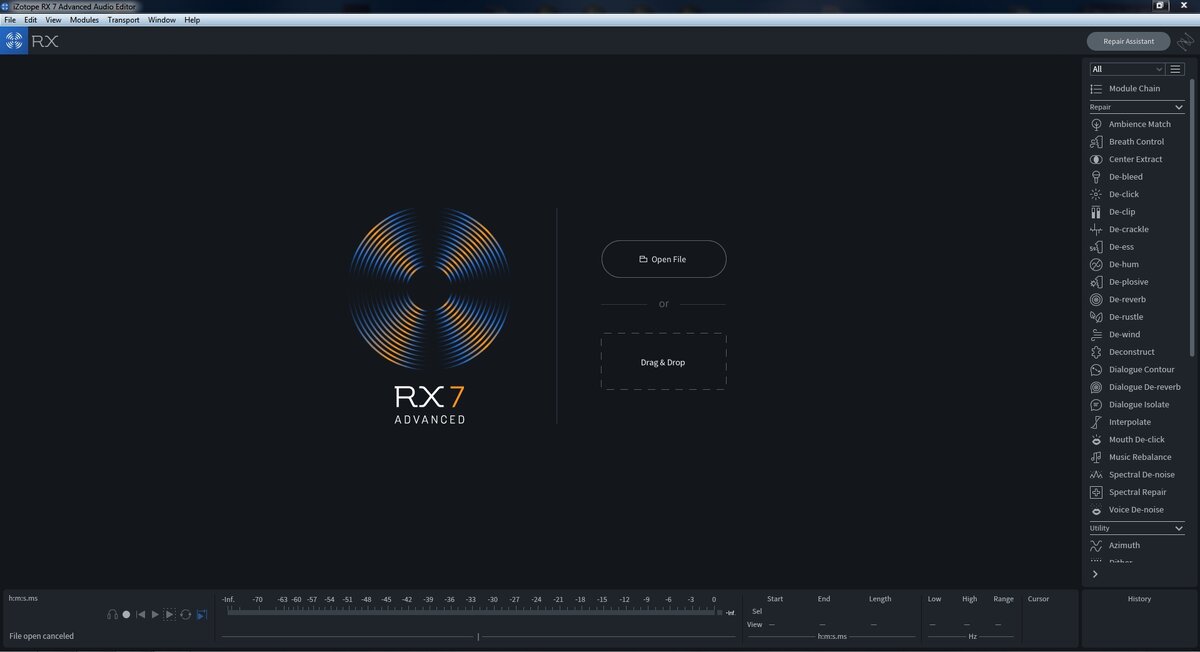This screenshot has width=1200, height=652.
Task: Open the Window menu
Action: 162,20
